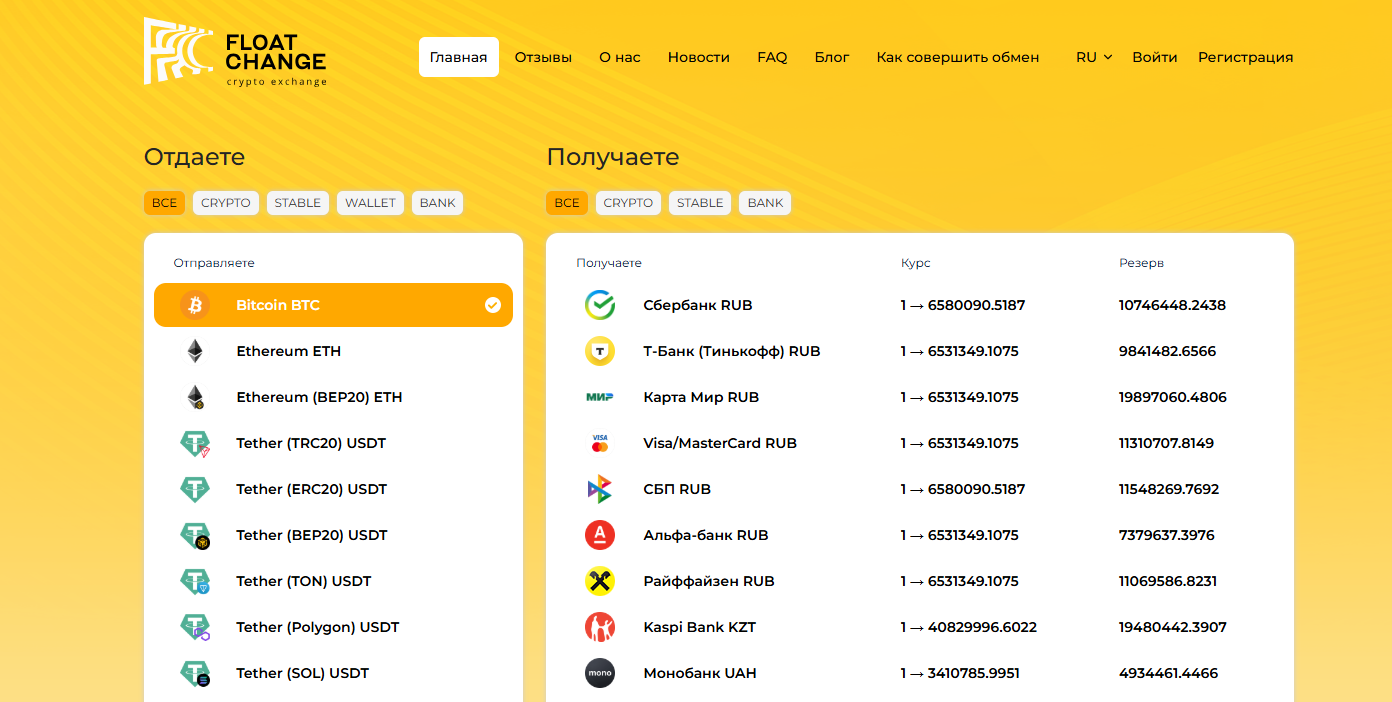1392x702 pixels.
Task: Select the СБП RUB receive option
Action: [677, 489]
